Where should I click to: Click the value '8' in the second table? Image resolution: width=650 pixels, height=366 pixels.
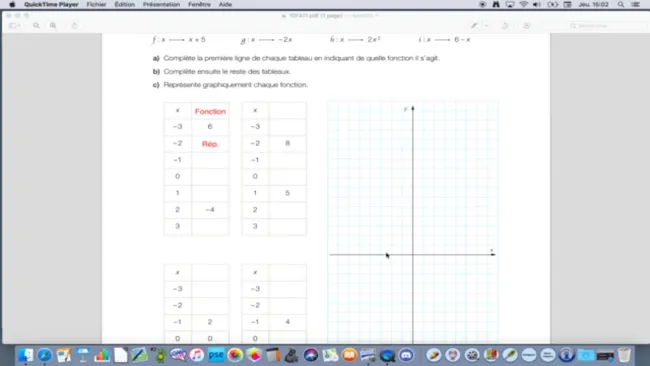coord(287,143)
